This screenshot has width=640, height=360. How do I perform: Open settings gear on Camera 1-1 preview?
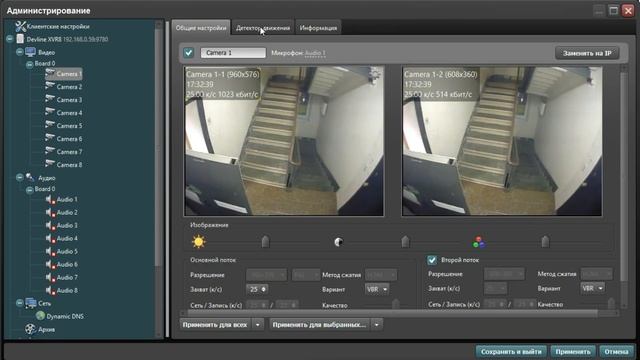tap(375, 75)
